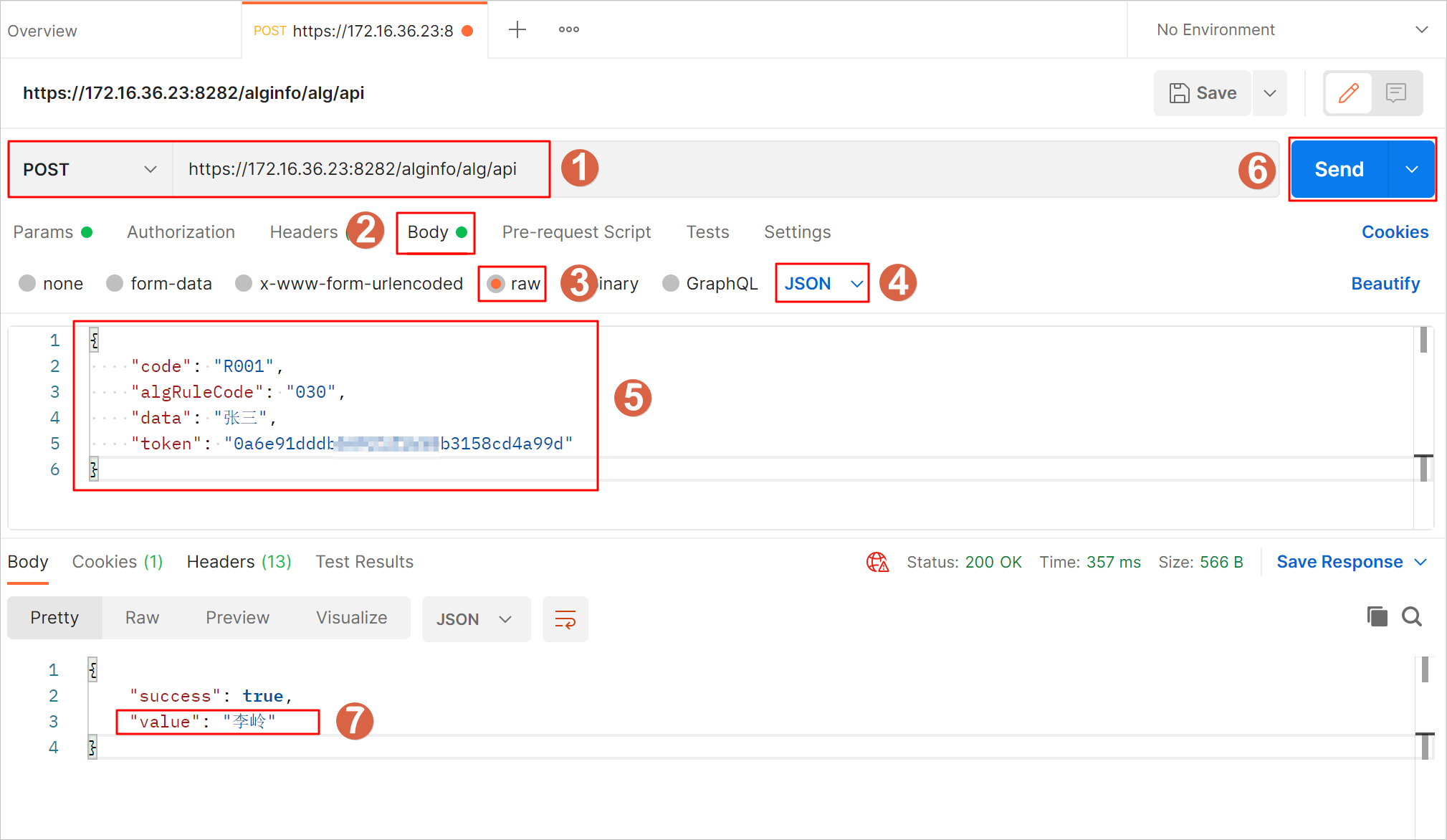Show the Test Results tab
This screenshot has height=840, width=1447.
point(365,562)
